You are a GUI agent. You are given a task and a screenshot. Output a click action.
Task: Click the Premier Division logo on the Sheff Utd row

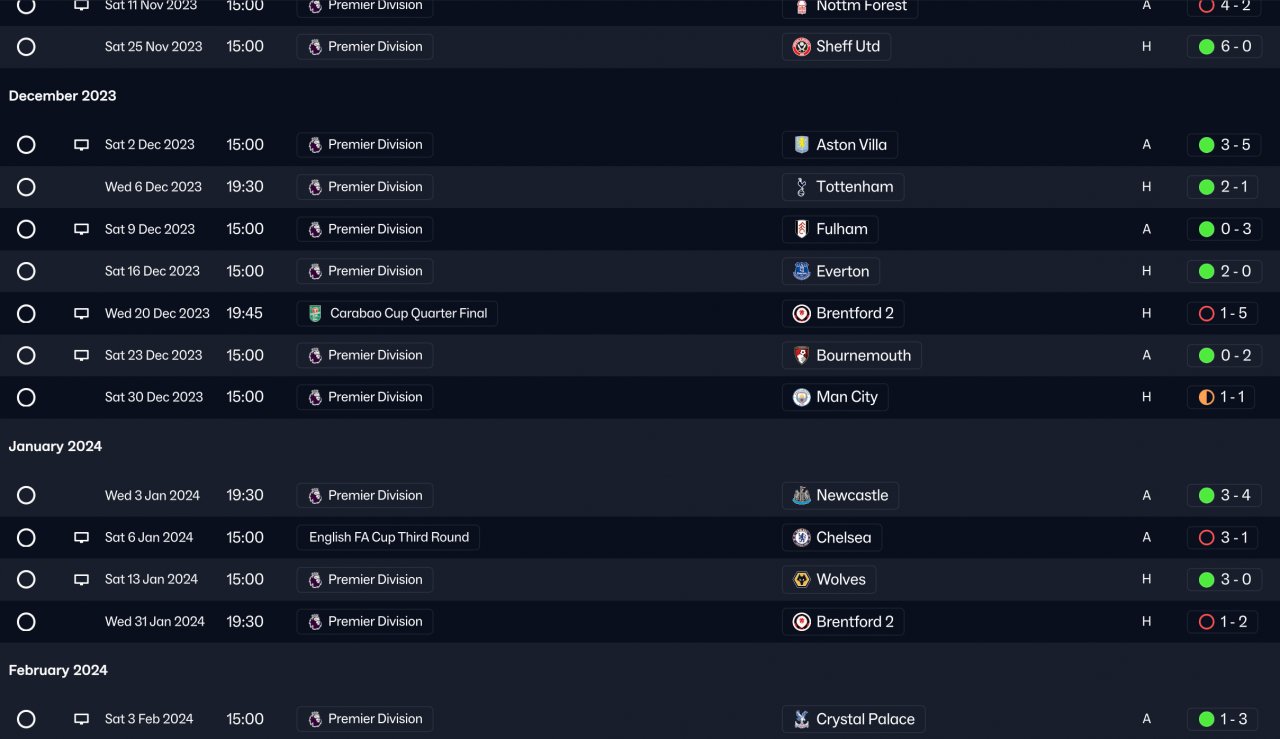tap(315, 47)
